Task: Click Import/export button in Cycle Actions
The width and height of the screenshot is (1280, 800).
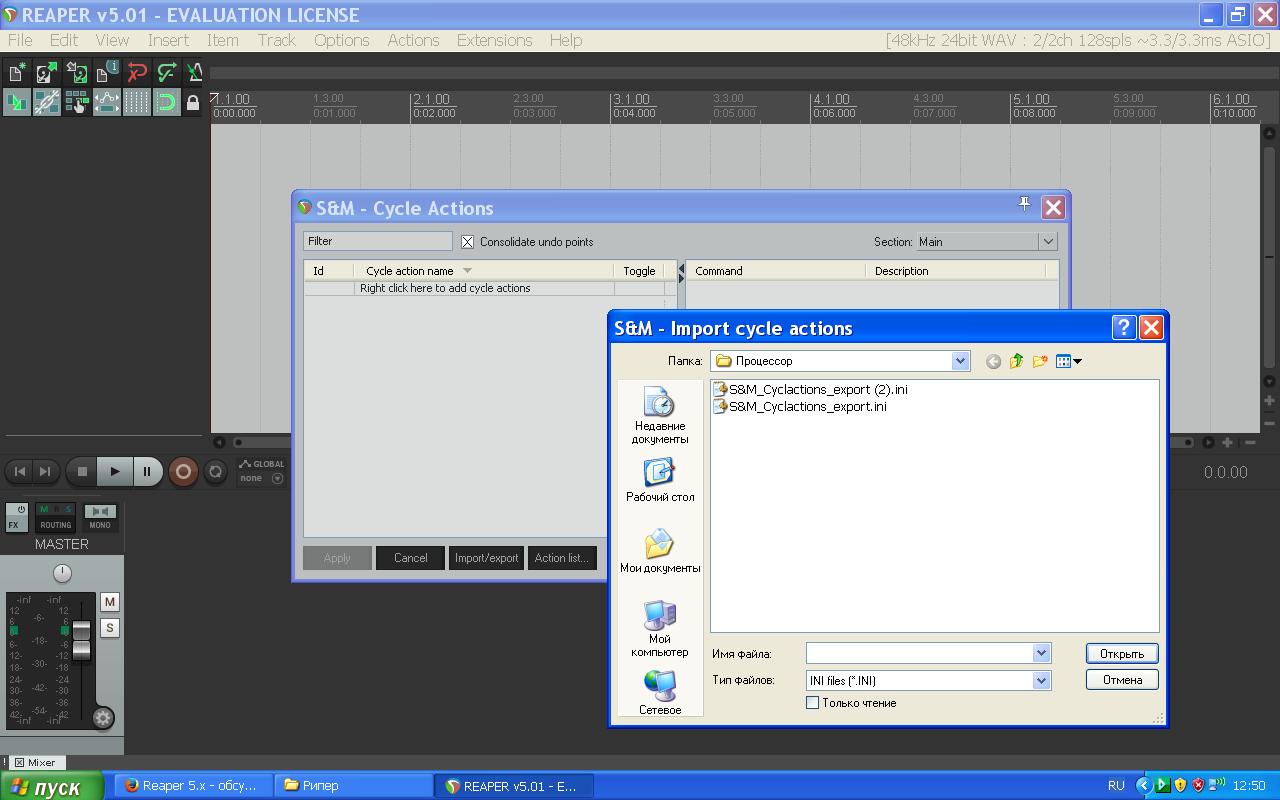Action: (487, 558)
